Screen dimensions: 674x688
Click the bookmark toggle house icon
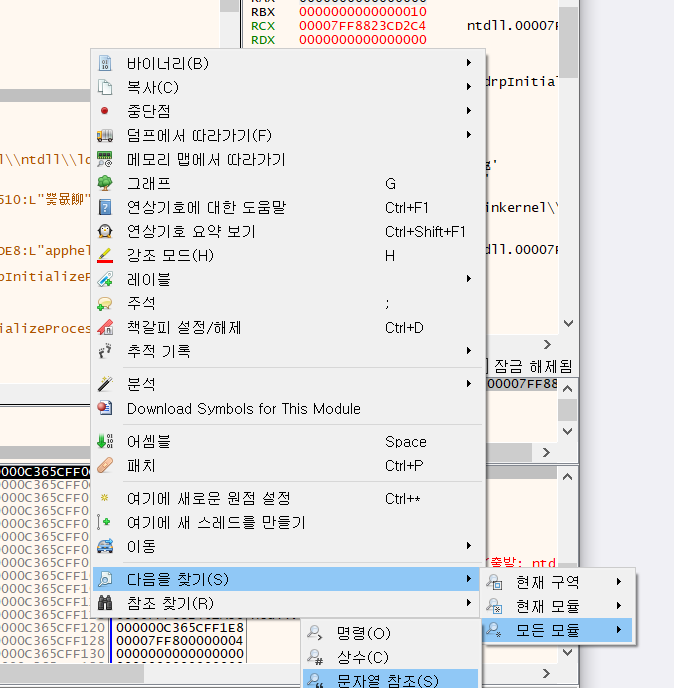pyautogui.click(x=105, y=327)
